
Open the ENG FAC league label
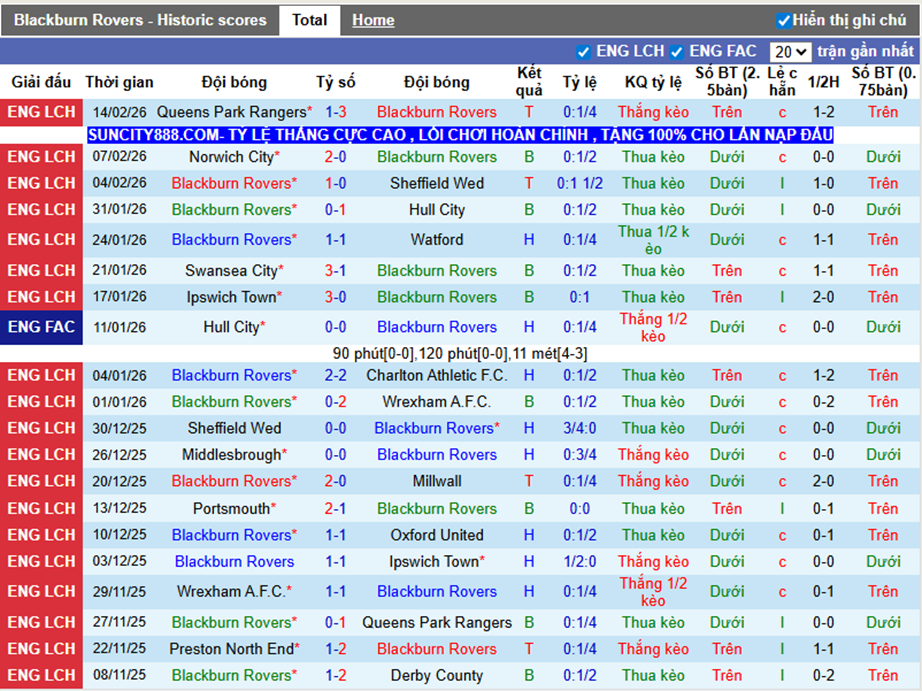click(41, 327)
